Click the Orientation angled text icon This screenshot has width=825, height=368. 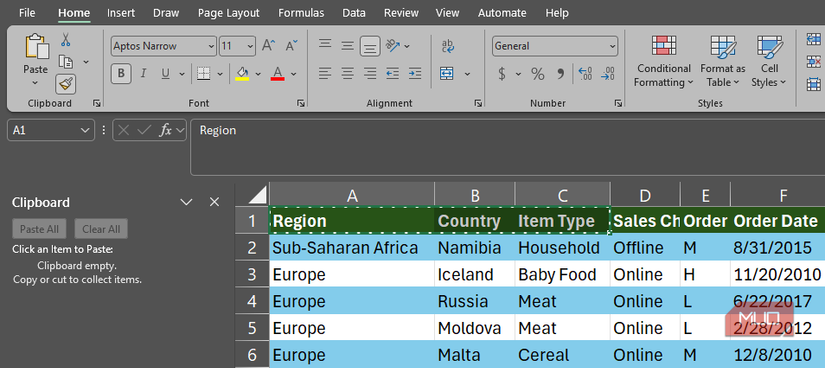(393, 46)
